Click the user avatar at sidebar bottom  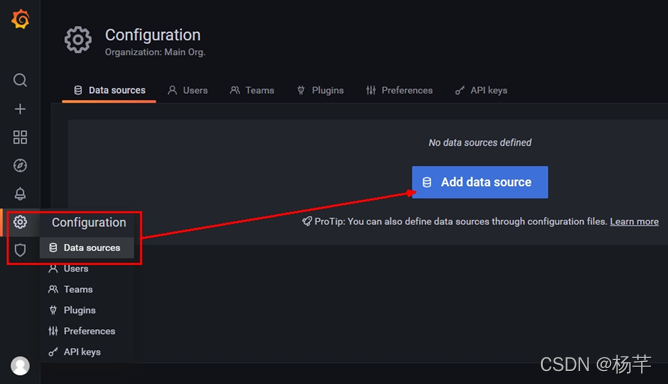pos(20,366)
